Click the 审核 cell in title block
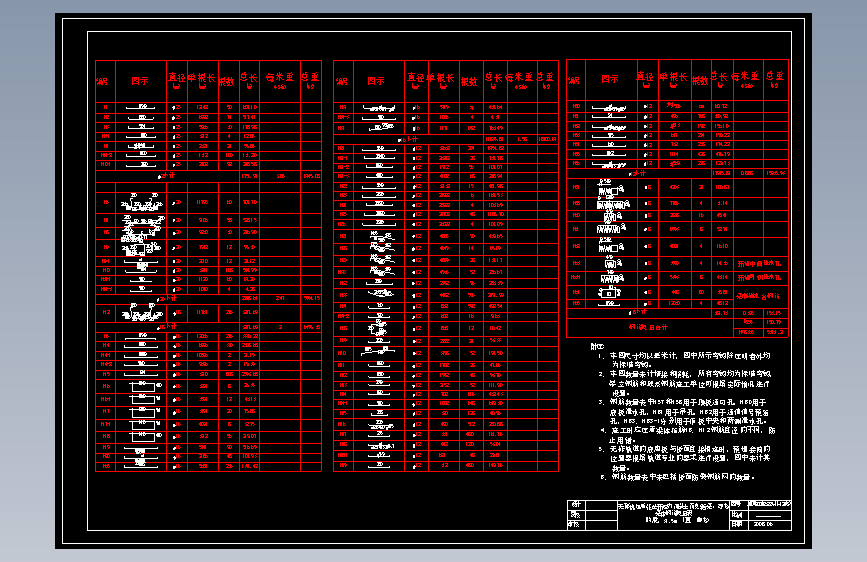The height and width of the screenshot is (562, 867). tap(576, 524)
